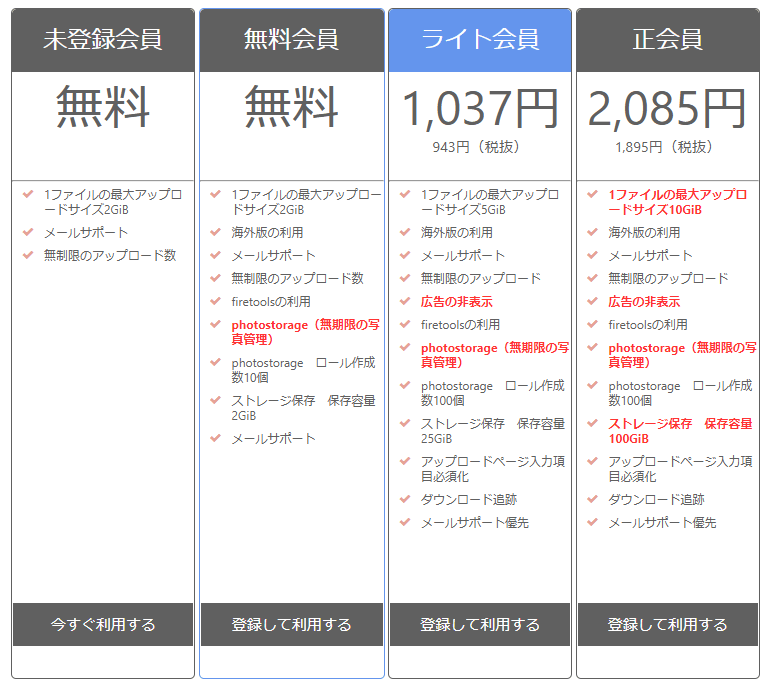This screenshot has height=686, width=767.
Task: Click checkmark beside 無制限のアップロード数 in 未登録会員
Action: (28, 255)
